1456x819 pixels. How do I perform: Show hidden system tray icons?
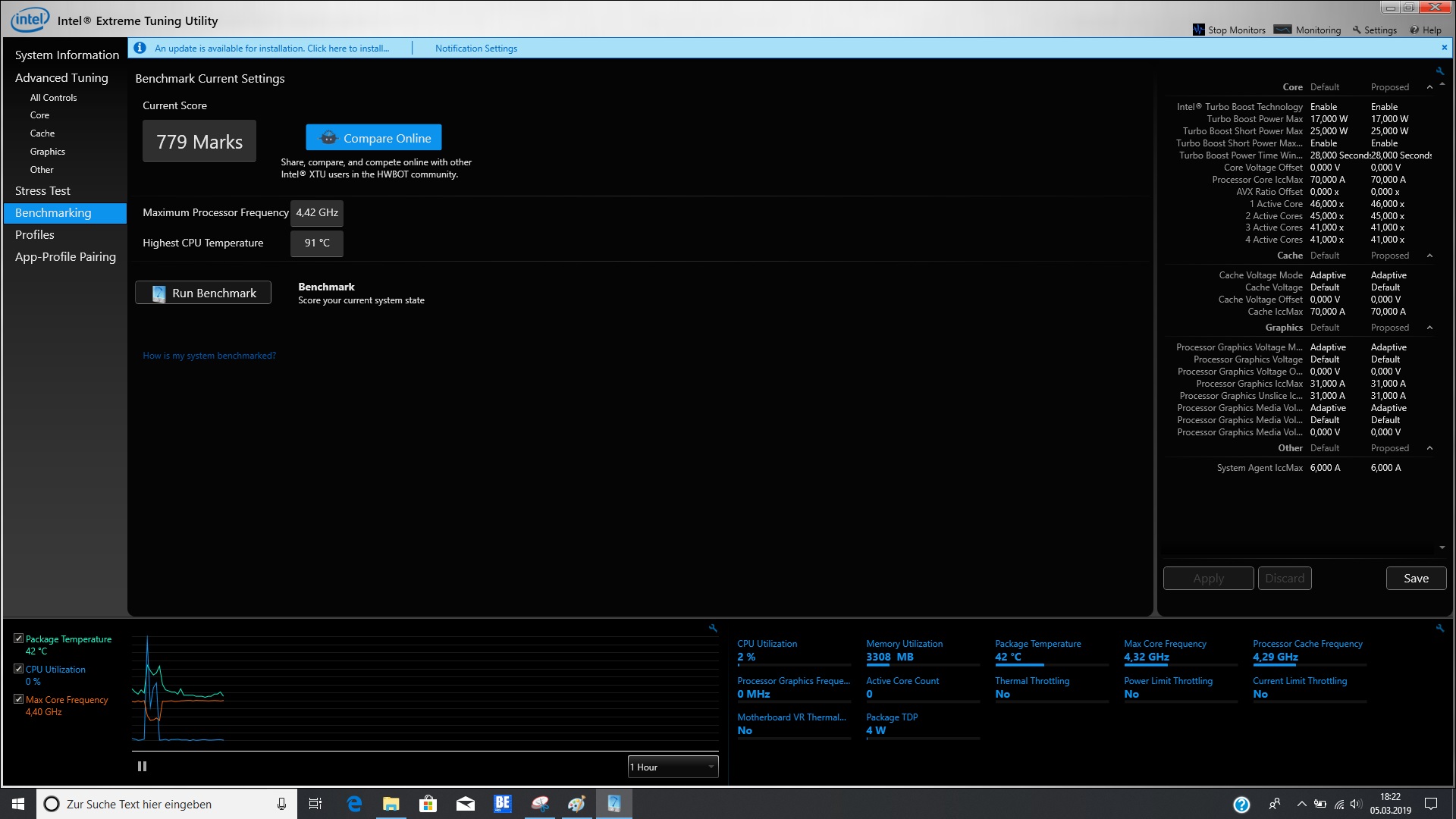[x=1301, y=804]
